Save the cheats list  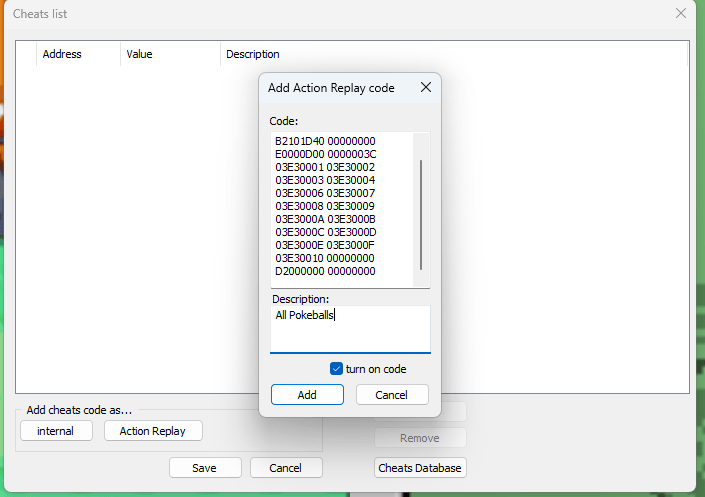click(x=205, y=468)
